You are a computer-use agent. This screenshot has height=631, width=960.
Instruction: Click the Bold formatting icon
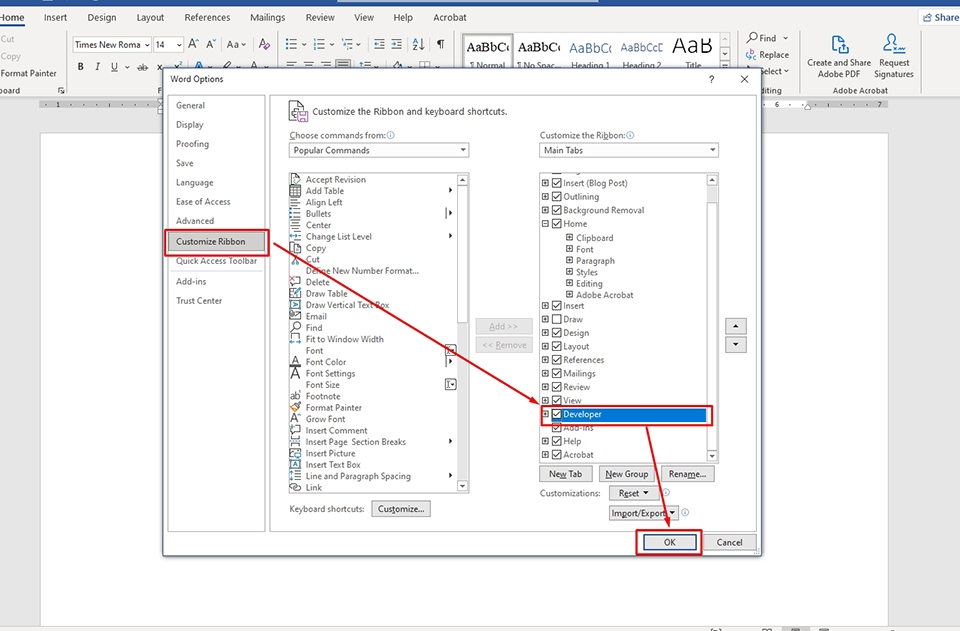[x=80, y=67]
